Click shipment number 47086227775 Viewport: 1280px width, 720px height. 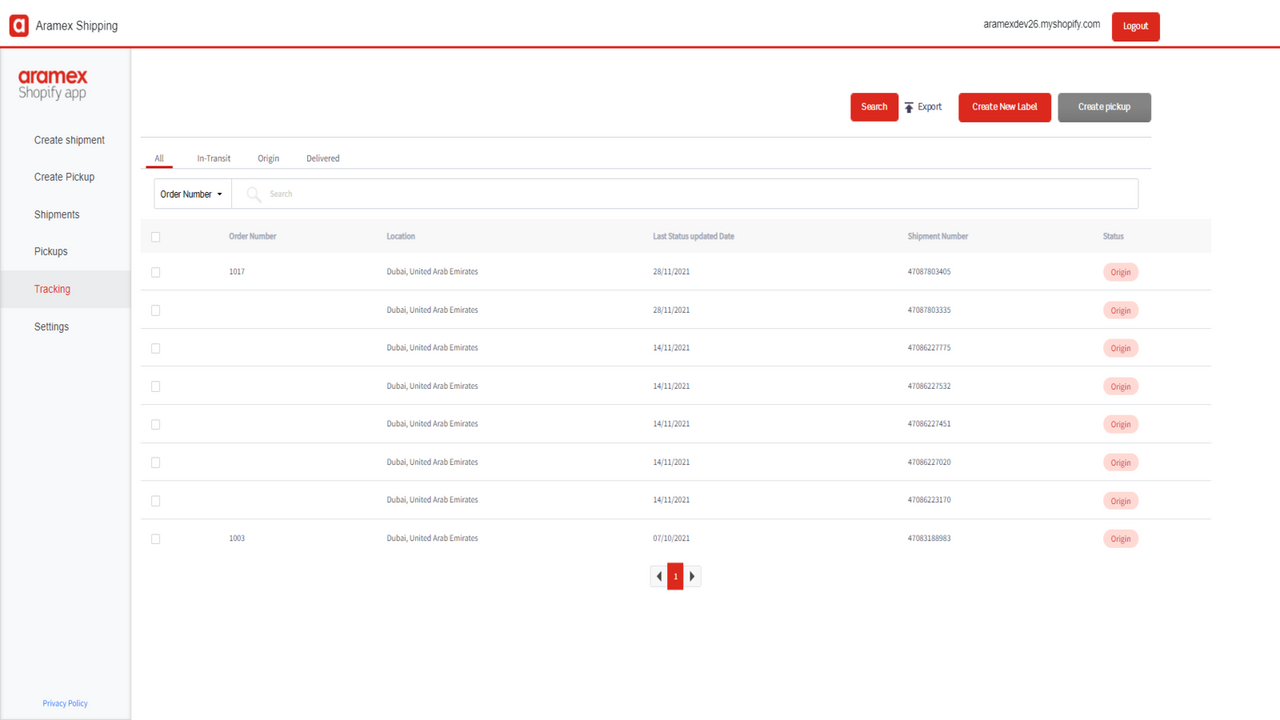coord(929,348)
